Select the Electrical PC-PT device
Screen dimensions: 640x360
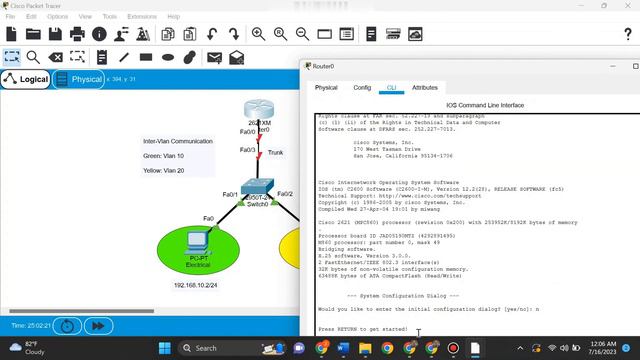[x=198, y=243]
